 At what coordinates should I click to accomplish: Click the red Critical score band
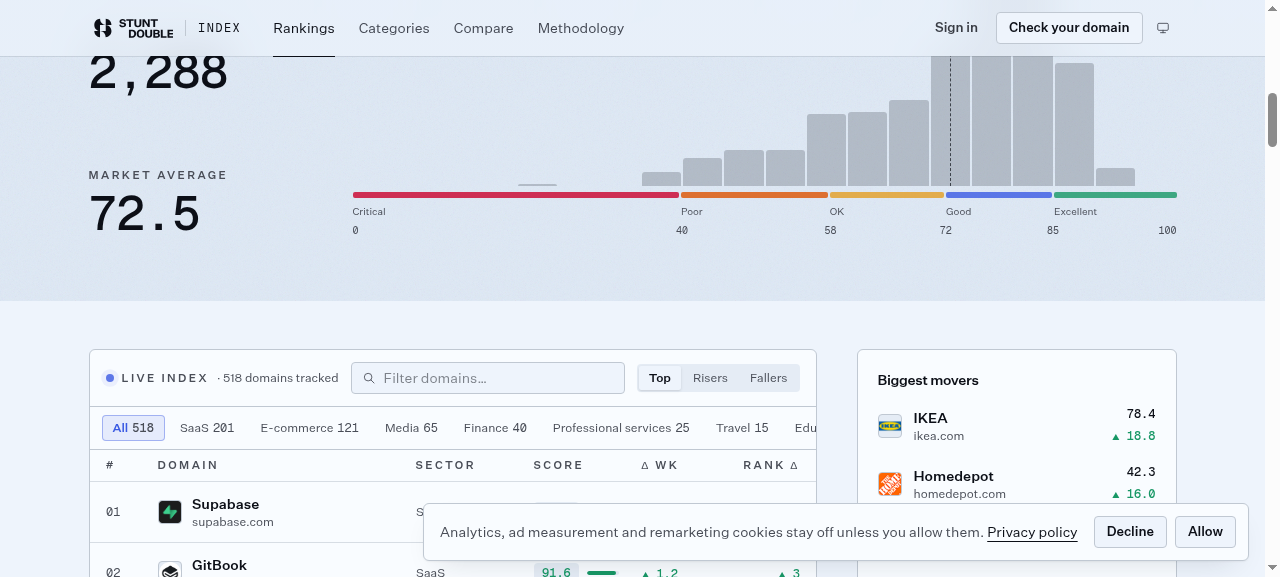click(x=516, y=195)
